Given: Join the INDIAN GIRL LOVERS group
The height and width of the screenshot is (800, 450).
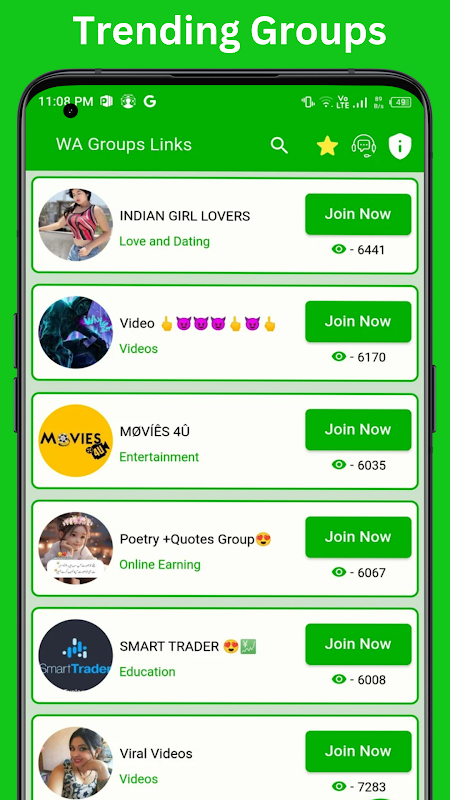Looking at the screenshot, I should point(358,214).
